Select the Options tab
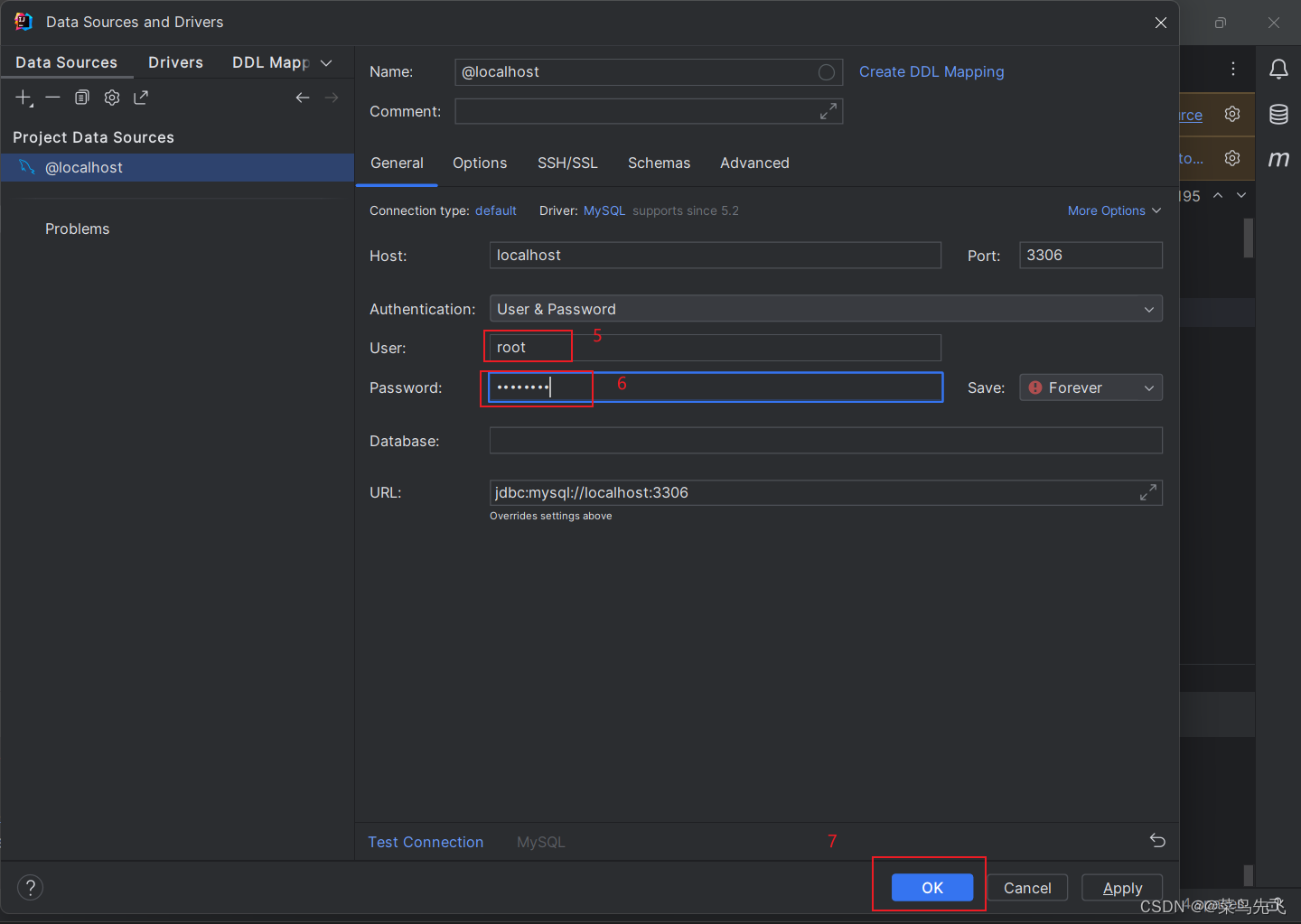This screenshot has height=924, width=1301. click(480, 163)
